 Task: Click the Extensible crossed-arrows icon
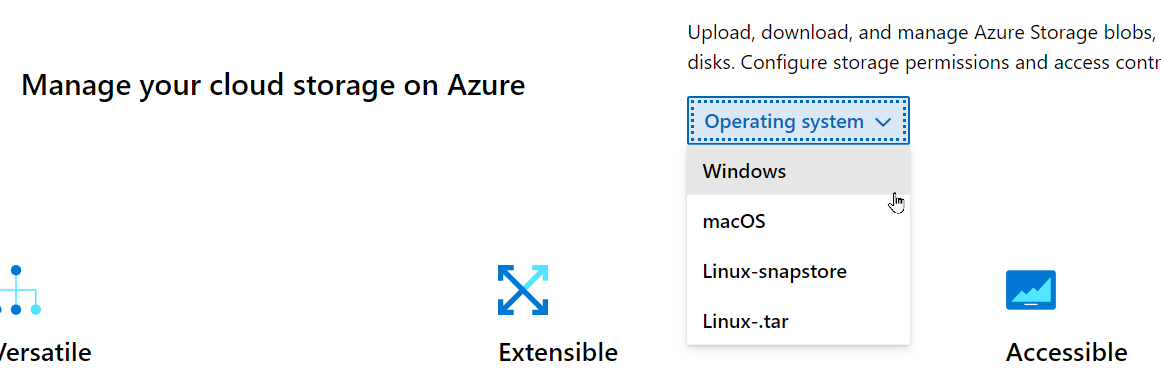pyautogui.click(x=523, y=290)
